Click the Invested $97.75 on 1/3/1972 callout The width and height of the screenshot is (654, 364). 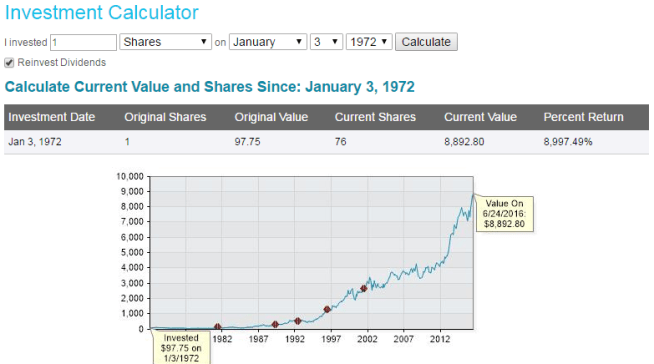(181, 348)
